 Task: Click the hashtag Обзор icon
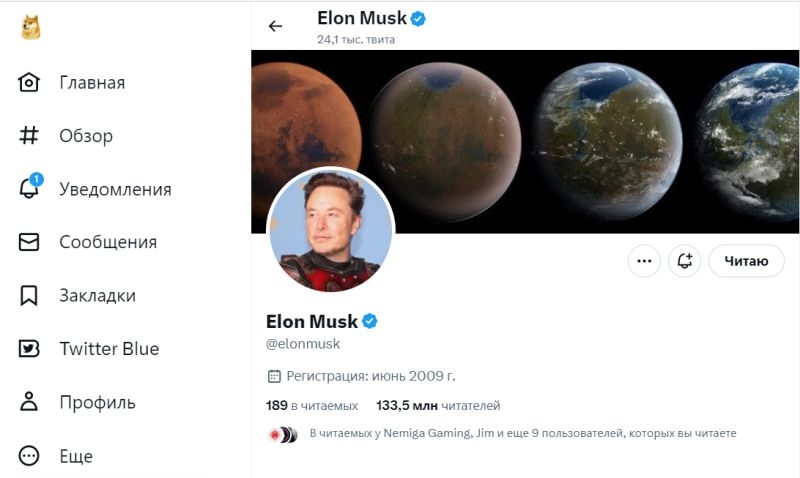coord(29,136)
